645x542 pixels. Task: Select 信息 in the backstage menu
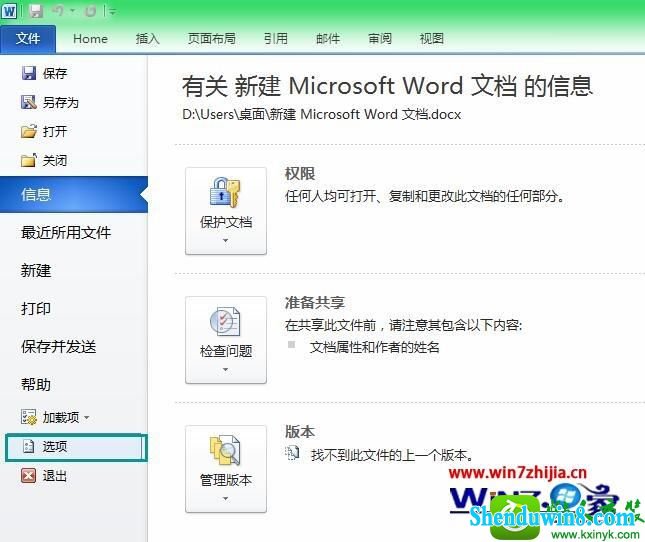click(74, 195)
